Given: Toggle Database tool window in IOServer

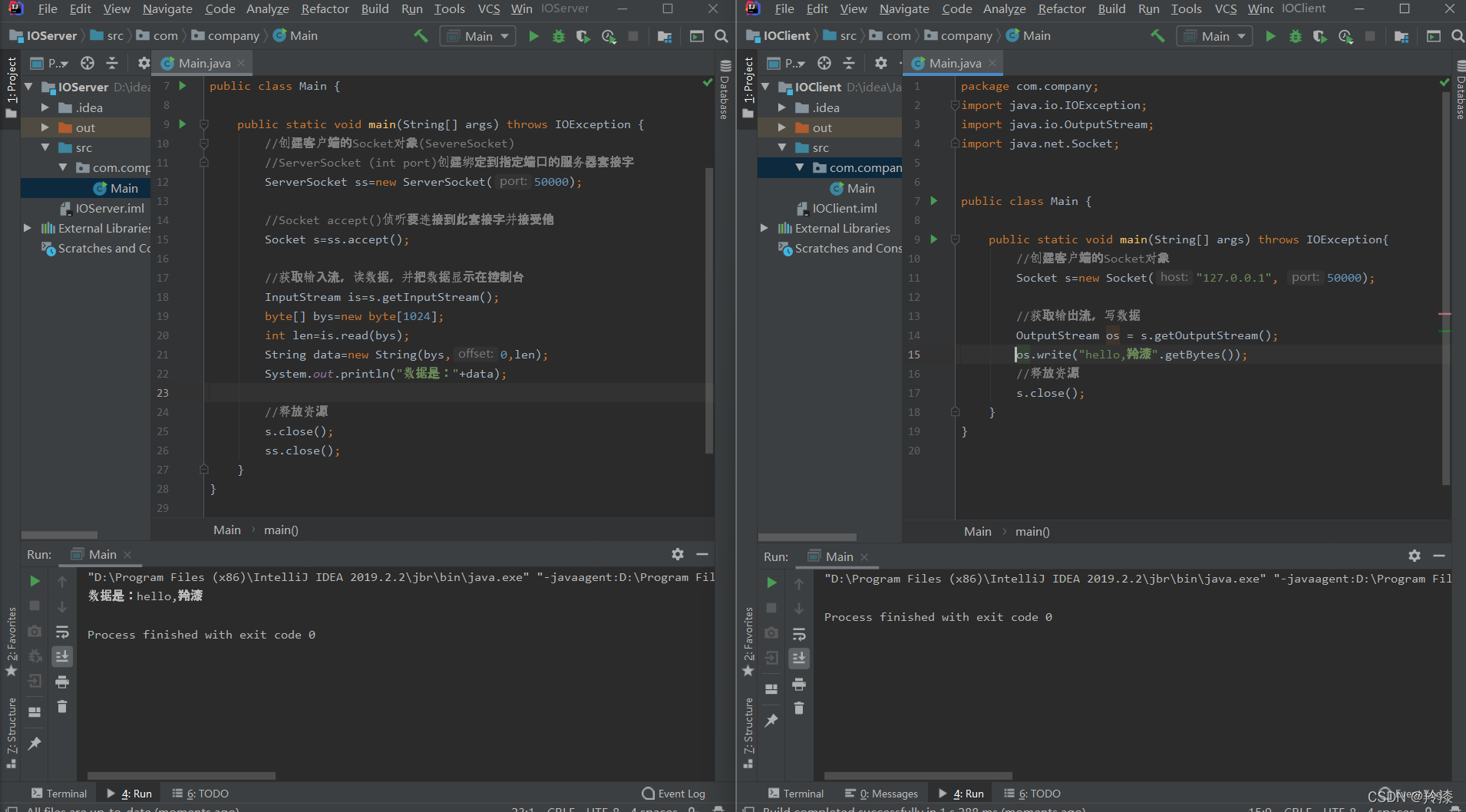Looking at the screenshot, I should (x=725, y=88).
